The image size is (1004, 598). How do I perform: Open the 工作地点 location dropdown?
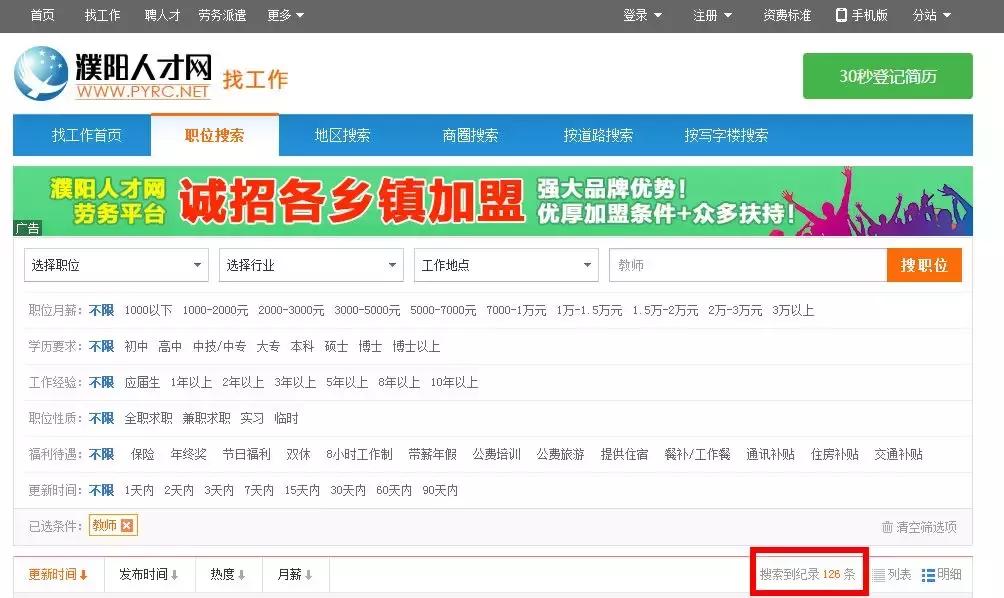point(505,264)
